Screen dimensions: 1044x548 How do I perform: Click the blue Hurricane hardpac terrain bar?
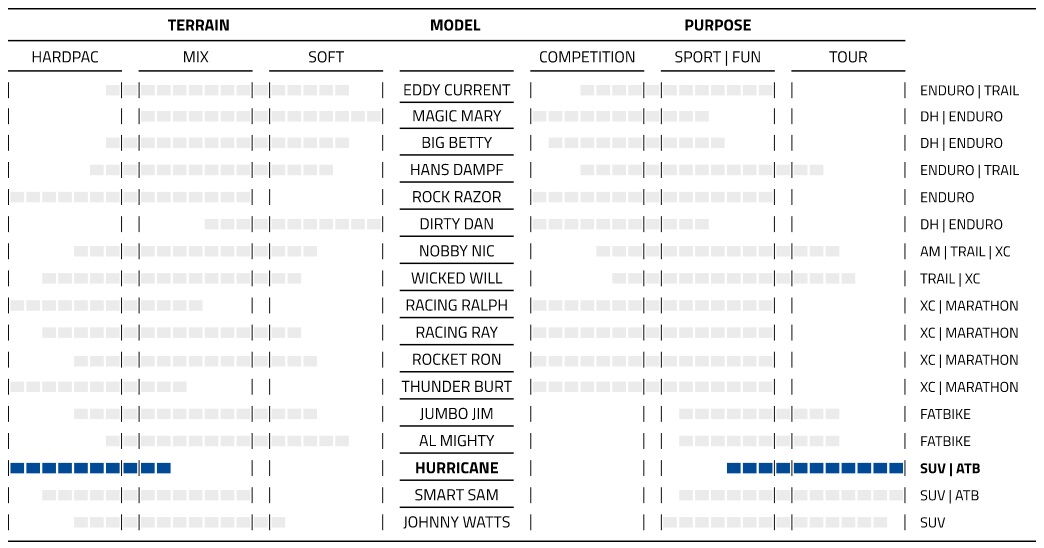(x=91, y=468)
